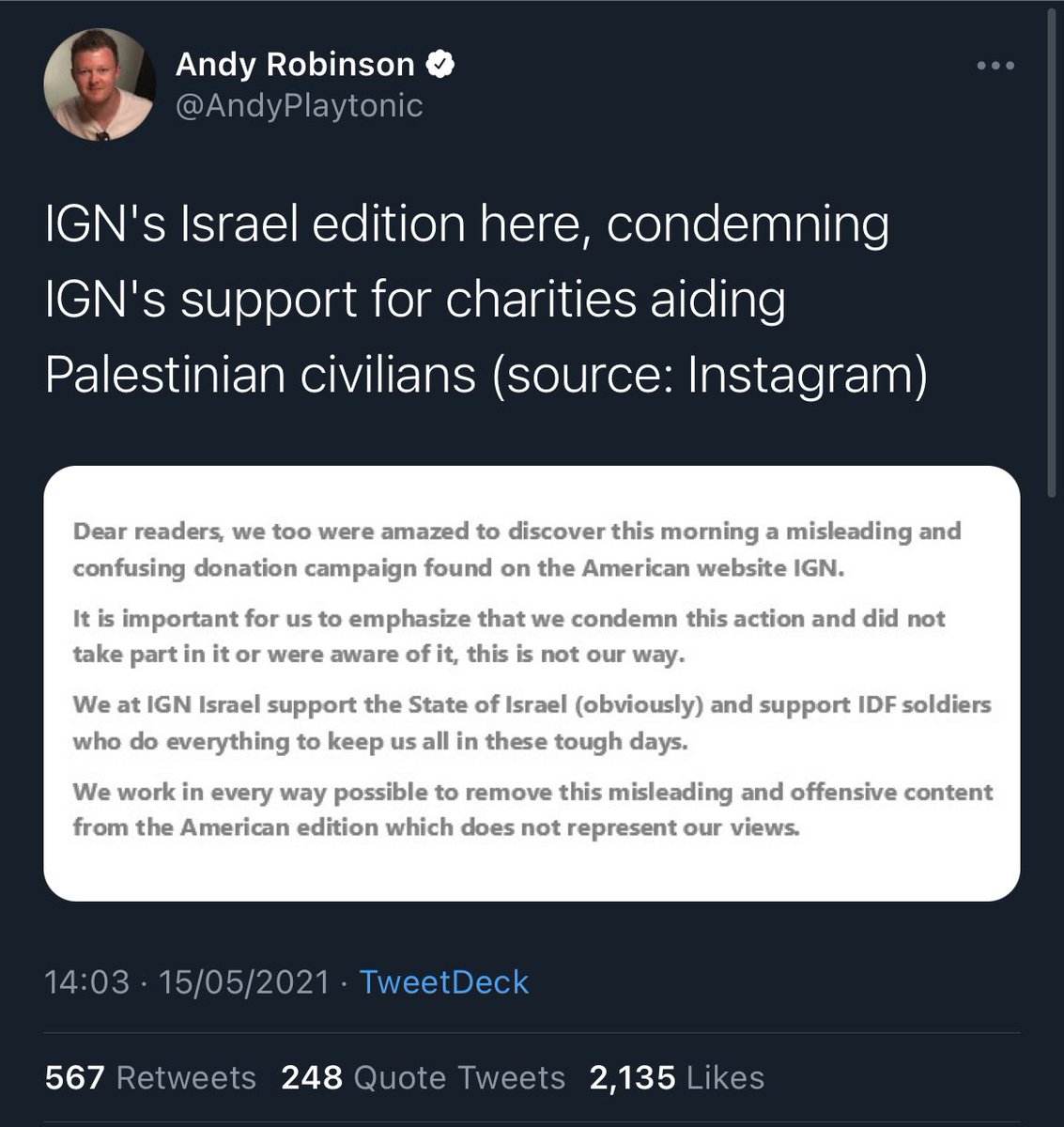Screen dimensions: 1064x1127
Task: Click the "We at IGN Israel support" paragraph
Action: tap(532, 722)
